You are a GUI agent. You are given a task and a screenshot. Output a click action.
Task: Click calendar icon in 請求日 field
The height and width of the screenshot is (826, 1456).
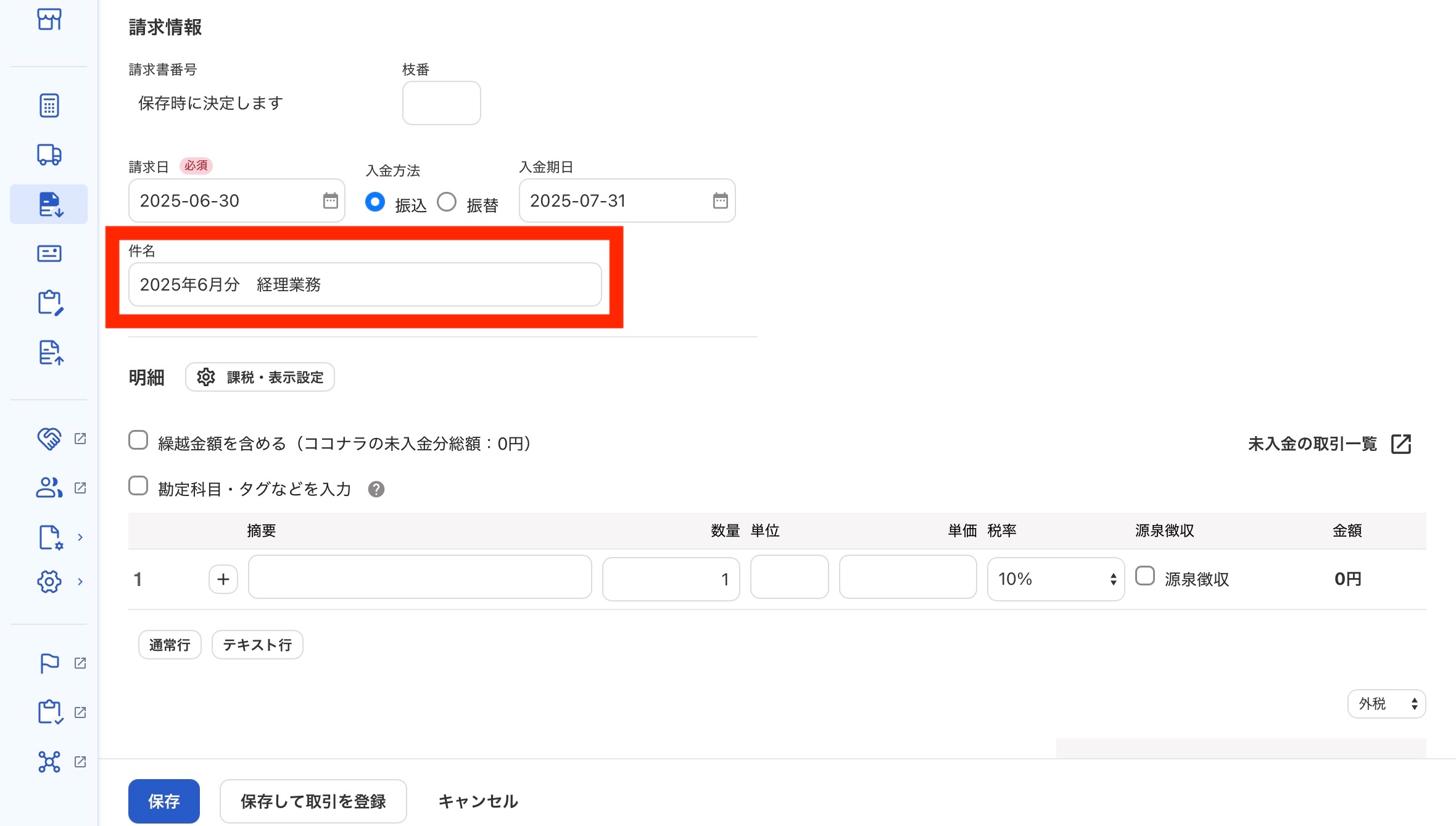330,200
